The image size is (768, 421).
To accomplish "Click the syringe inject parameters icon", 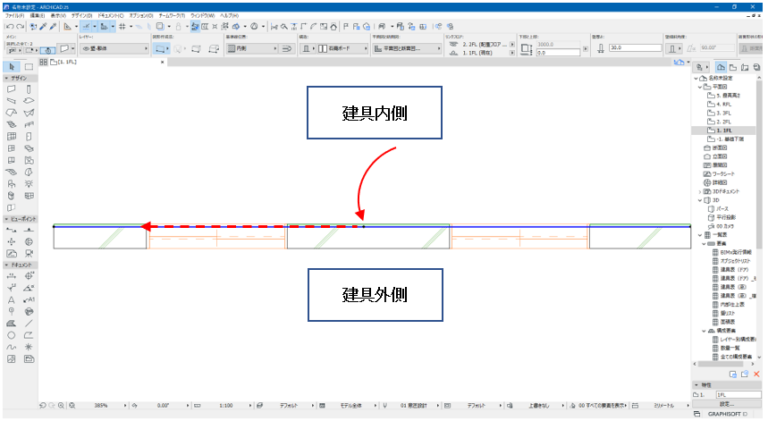I will [53, 26].
